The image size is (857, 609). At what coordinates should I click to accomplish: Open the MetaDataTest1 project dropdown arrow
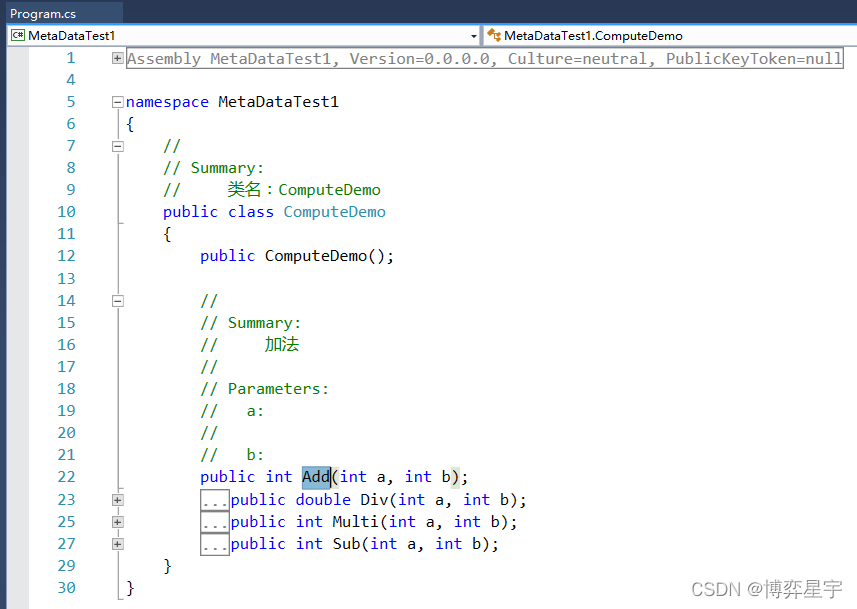click(x=473, y=36)
